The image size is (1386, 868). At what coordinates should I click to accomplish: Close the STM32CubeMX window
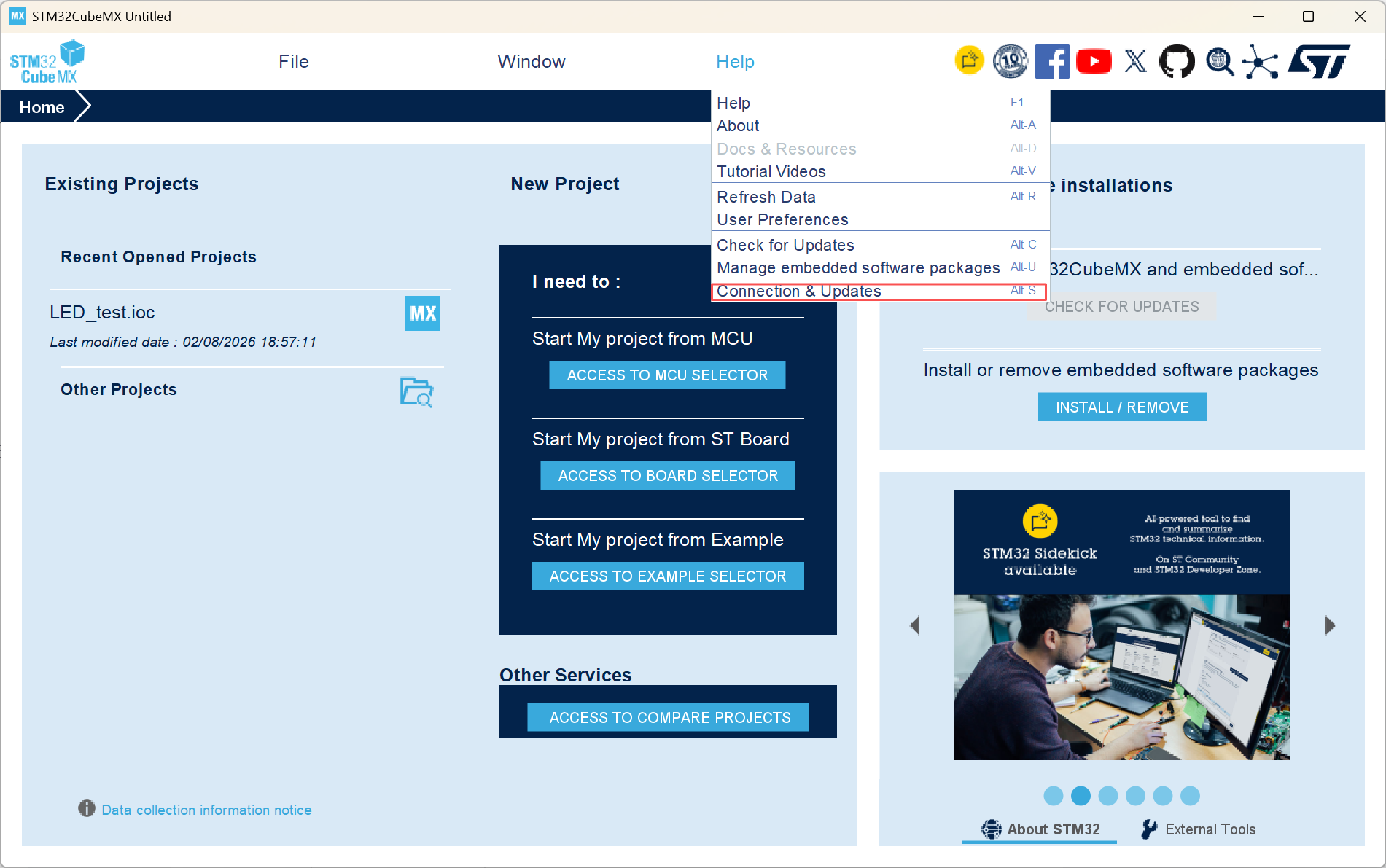pos(1360,16)
